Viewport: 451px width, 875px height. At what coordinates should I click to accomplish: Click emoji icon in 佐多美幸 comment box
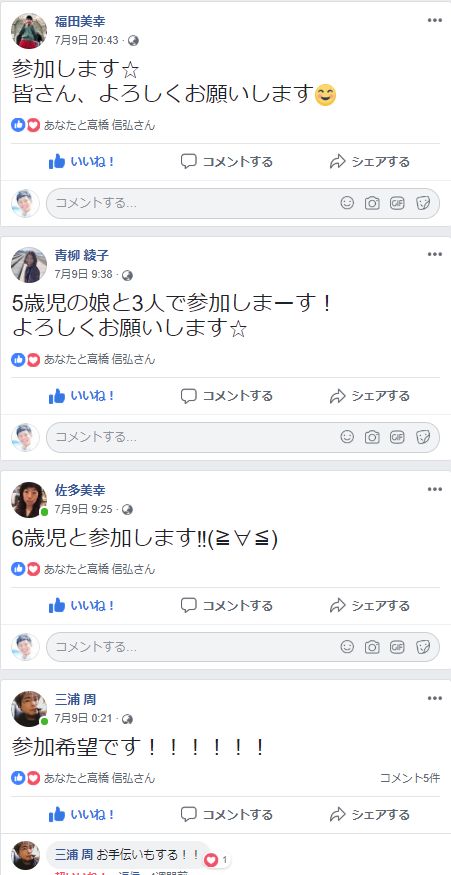[x=347, y=647]
